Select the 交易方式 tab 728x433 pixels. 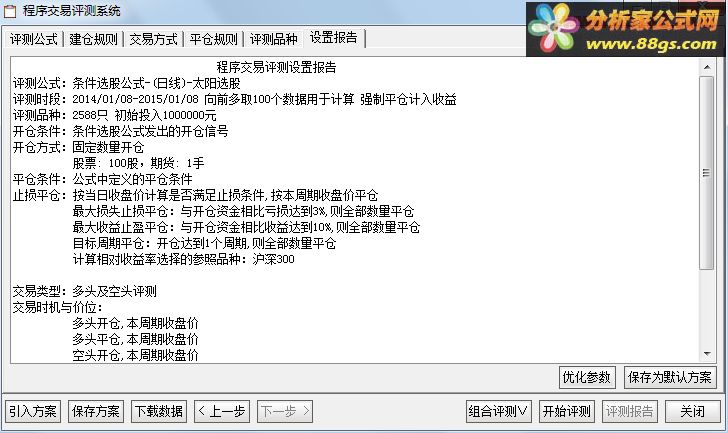tap(153, 39)
